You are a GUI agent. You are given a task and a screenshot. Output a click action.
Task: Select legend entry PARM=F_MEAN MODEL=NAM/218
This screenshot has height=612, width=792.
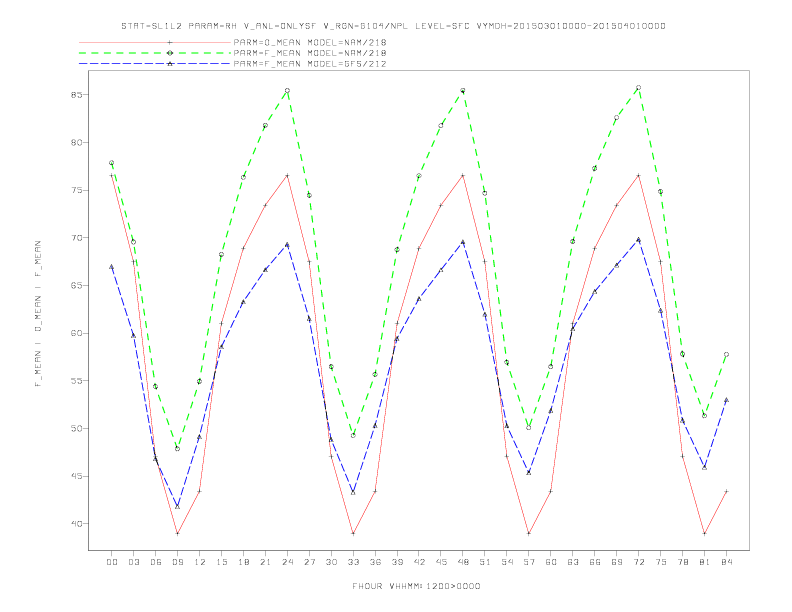pos(310,53)
